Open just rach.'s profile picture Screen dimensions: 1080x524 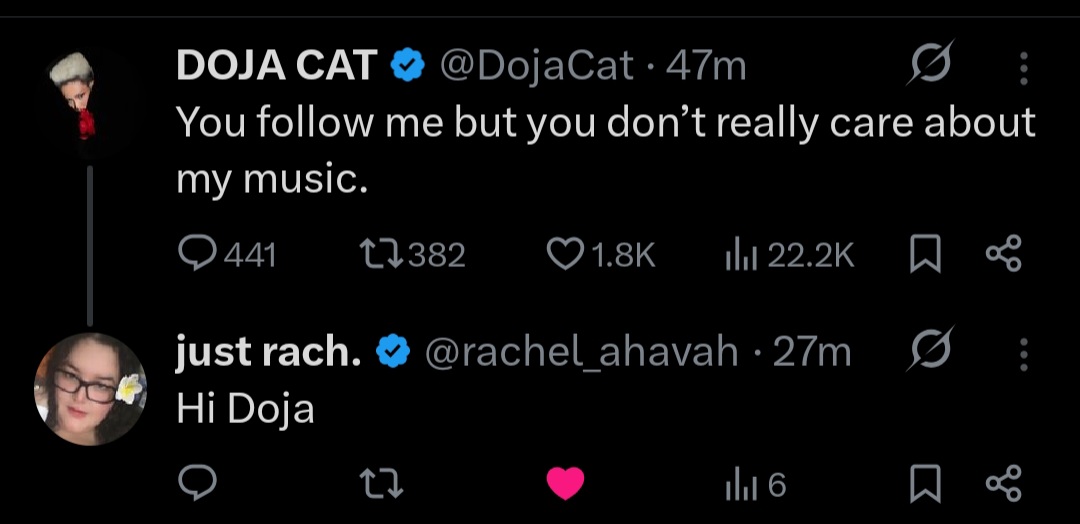click(90, 388)
